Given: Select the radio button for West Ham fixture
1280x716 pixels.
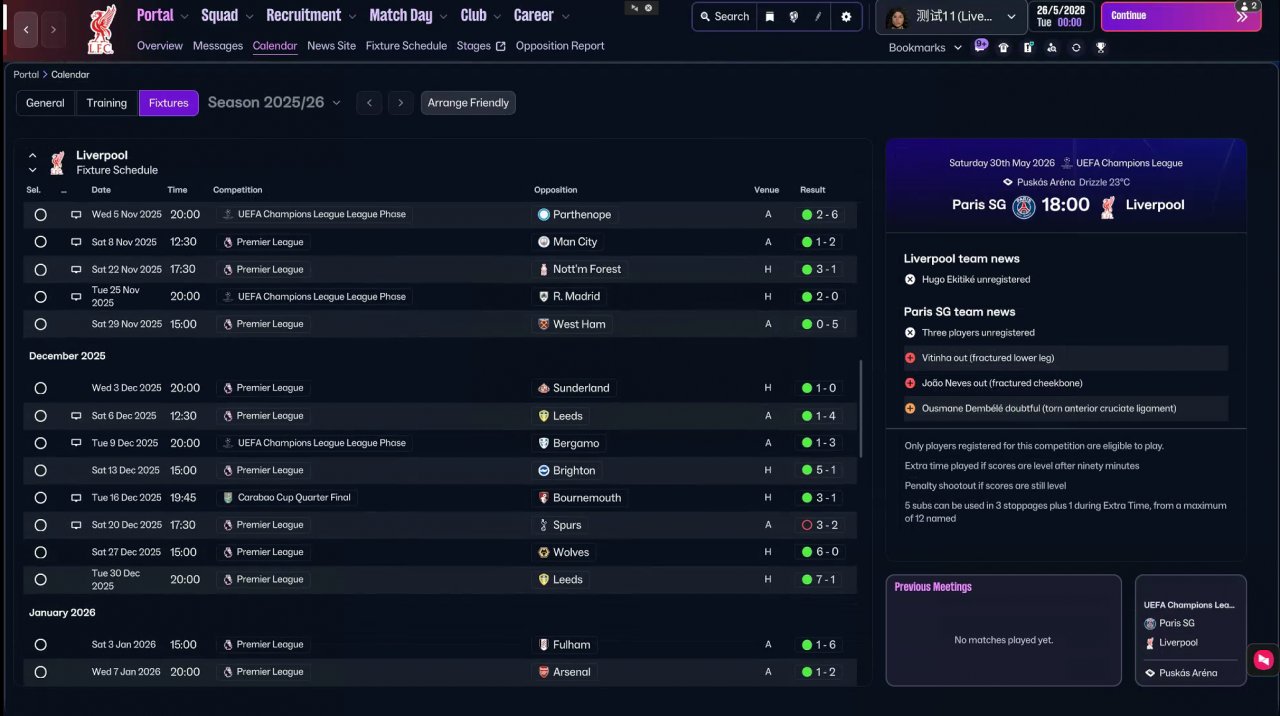Looking at the screenshot, I should 40,324.
